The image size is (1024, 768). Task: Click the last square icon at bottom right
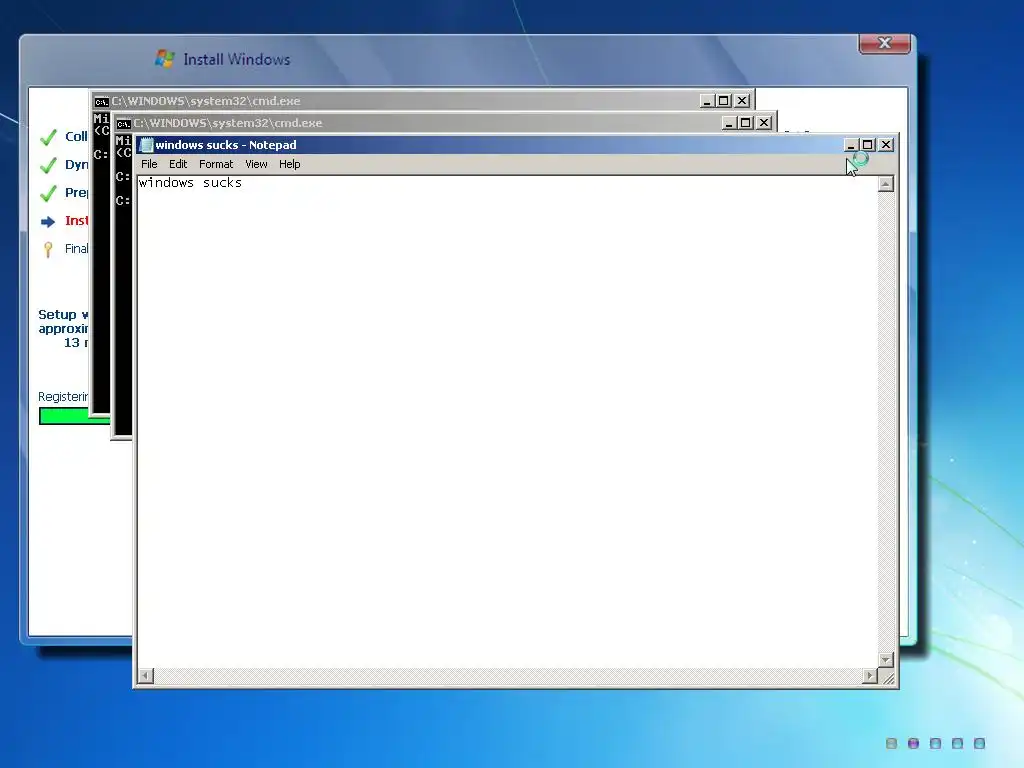[x=979, y=743]
